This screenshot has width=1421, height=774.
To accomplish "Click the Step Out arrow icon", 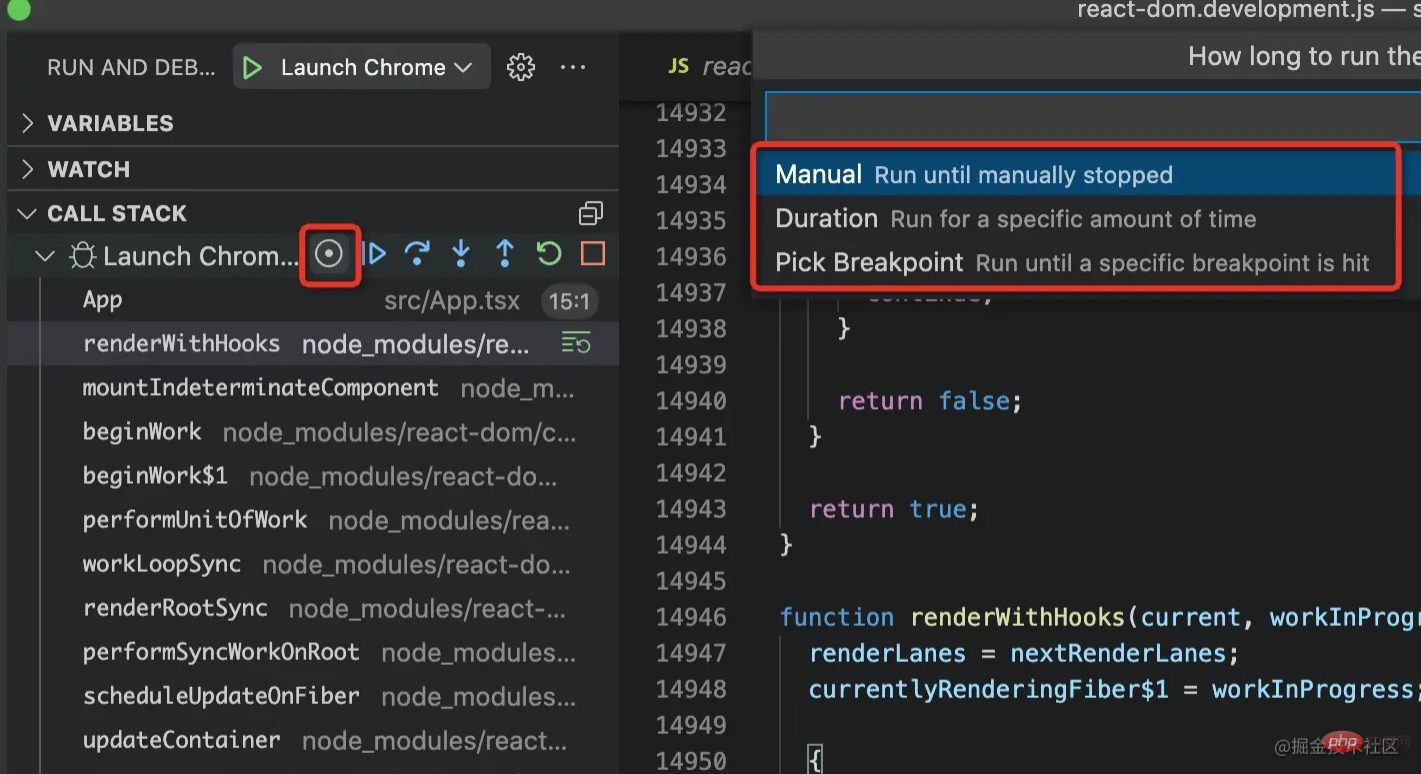I will pyautogui.click(x=505, y=255).
